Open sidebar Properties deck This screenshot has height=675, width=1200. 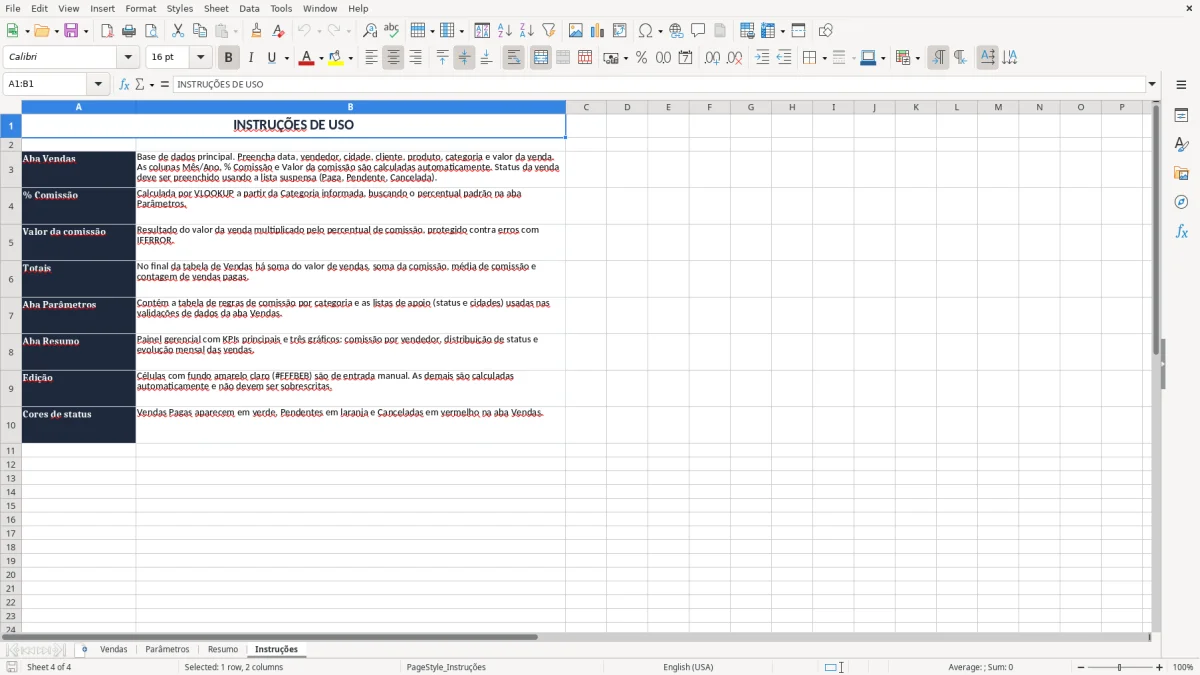[1181, 116]
